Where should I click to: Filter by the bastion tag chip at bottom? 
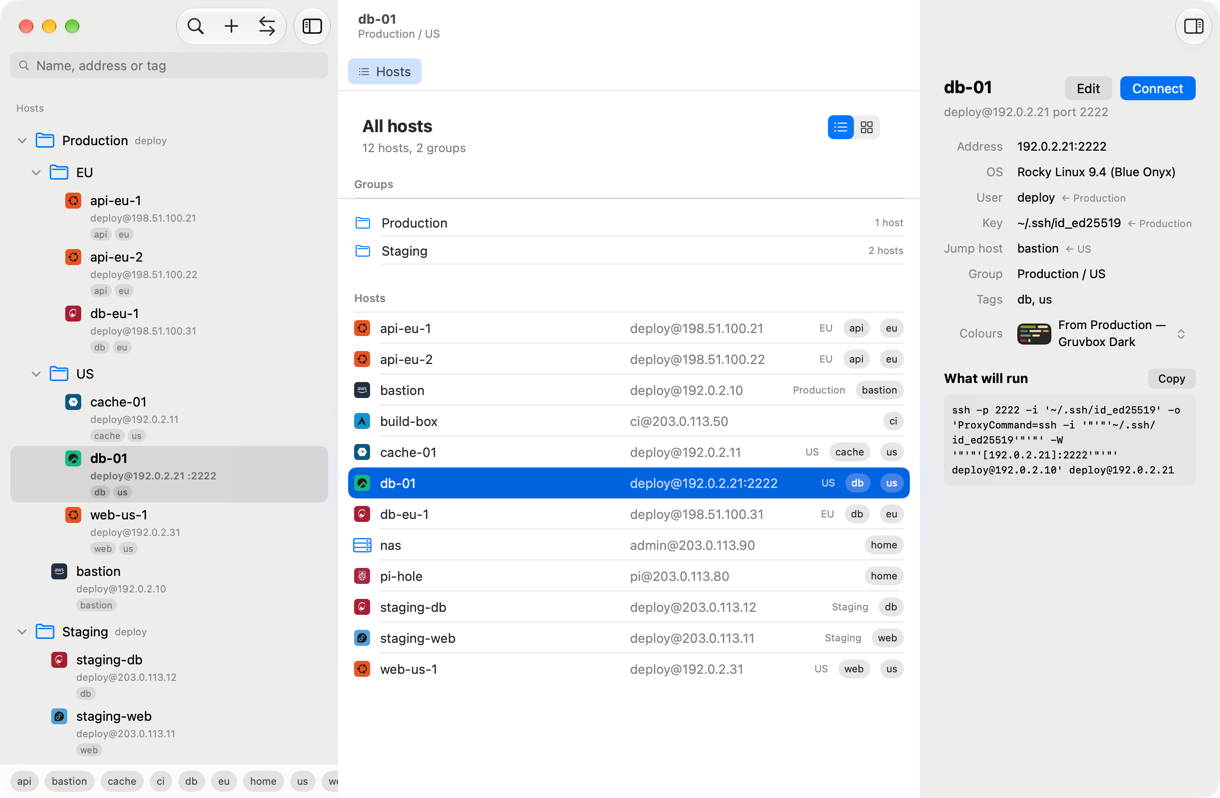[x=69, y=782]
